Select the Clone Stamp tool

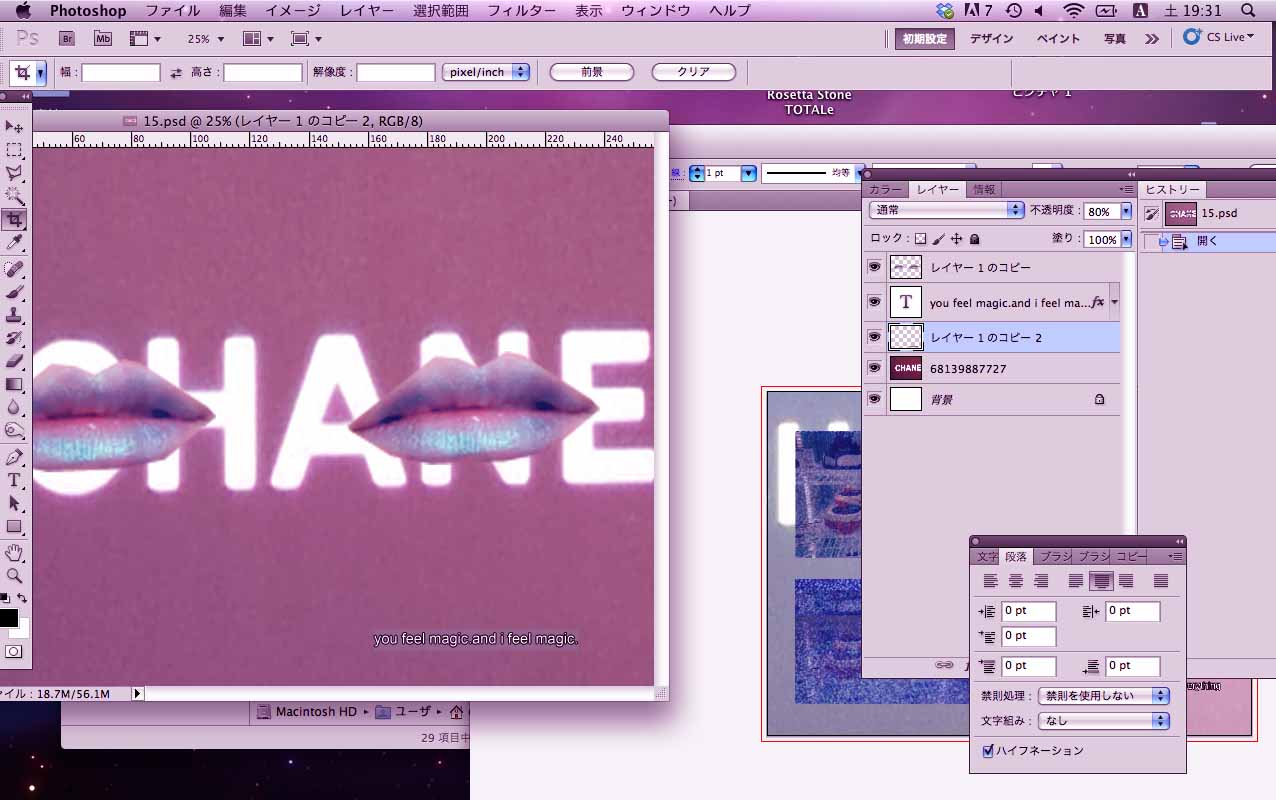point(14,315)
